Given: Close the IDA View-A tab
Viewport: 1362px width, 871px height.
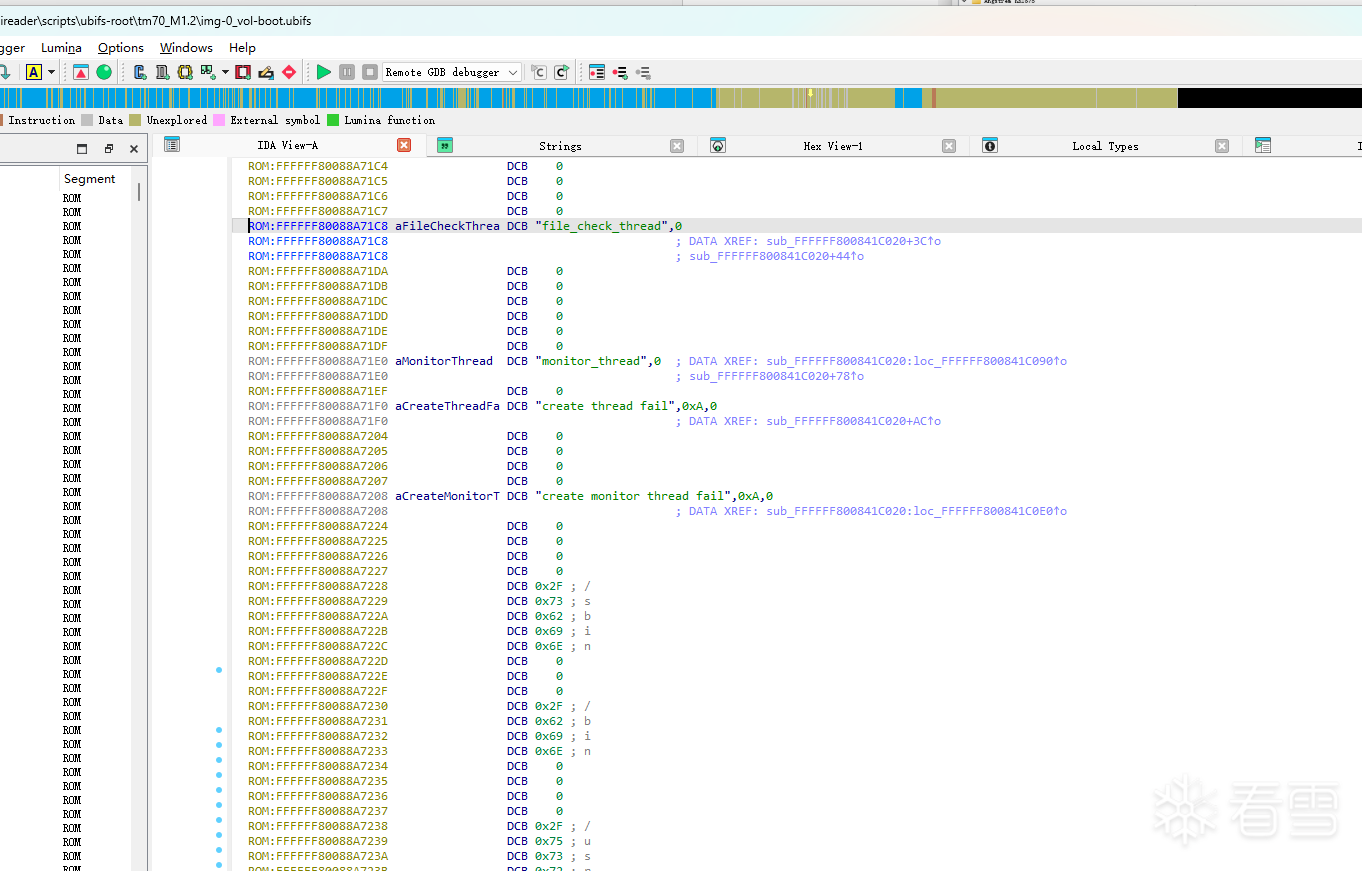Looking at the screenshot, I should pos(404,145).
